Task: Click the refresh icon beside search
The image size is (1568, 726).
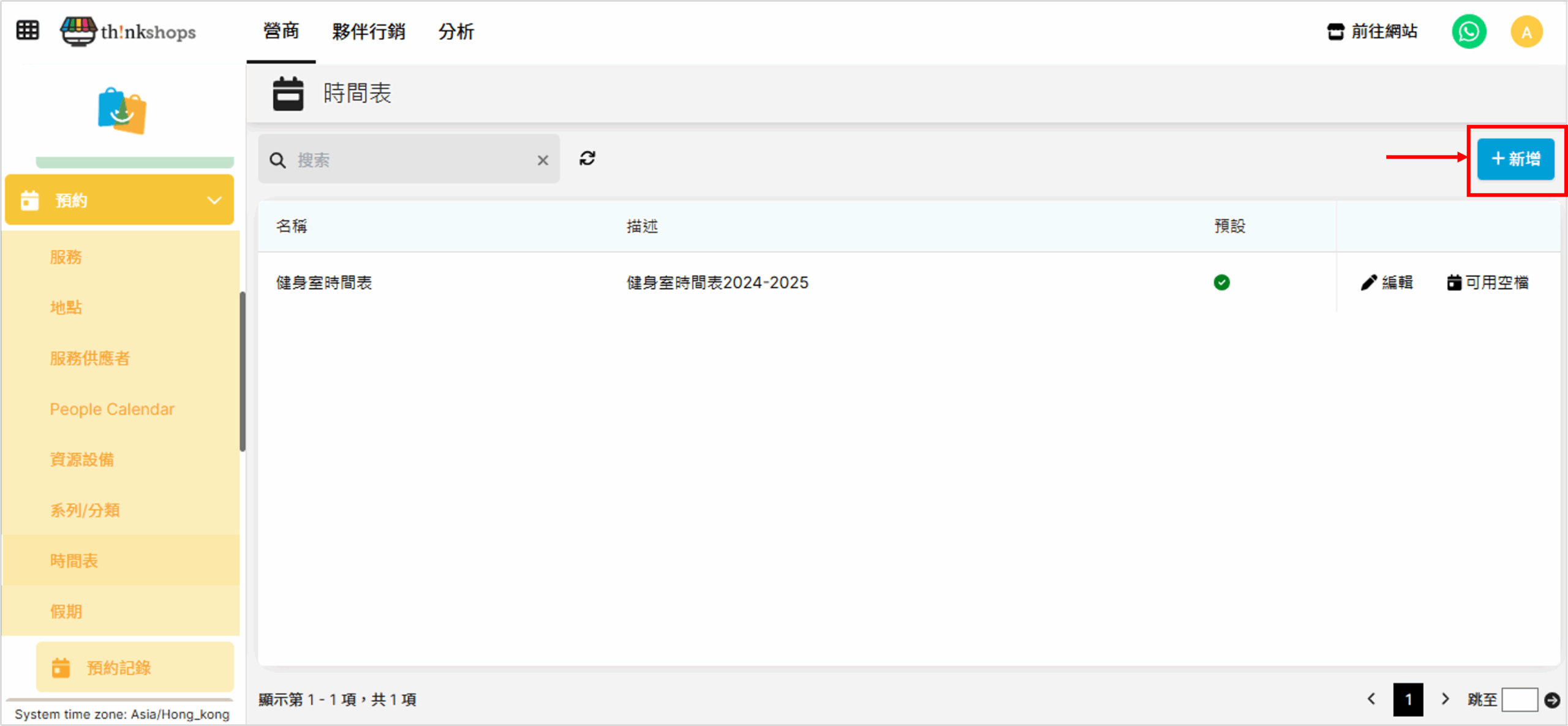Action: [x=587, y=159]
